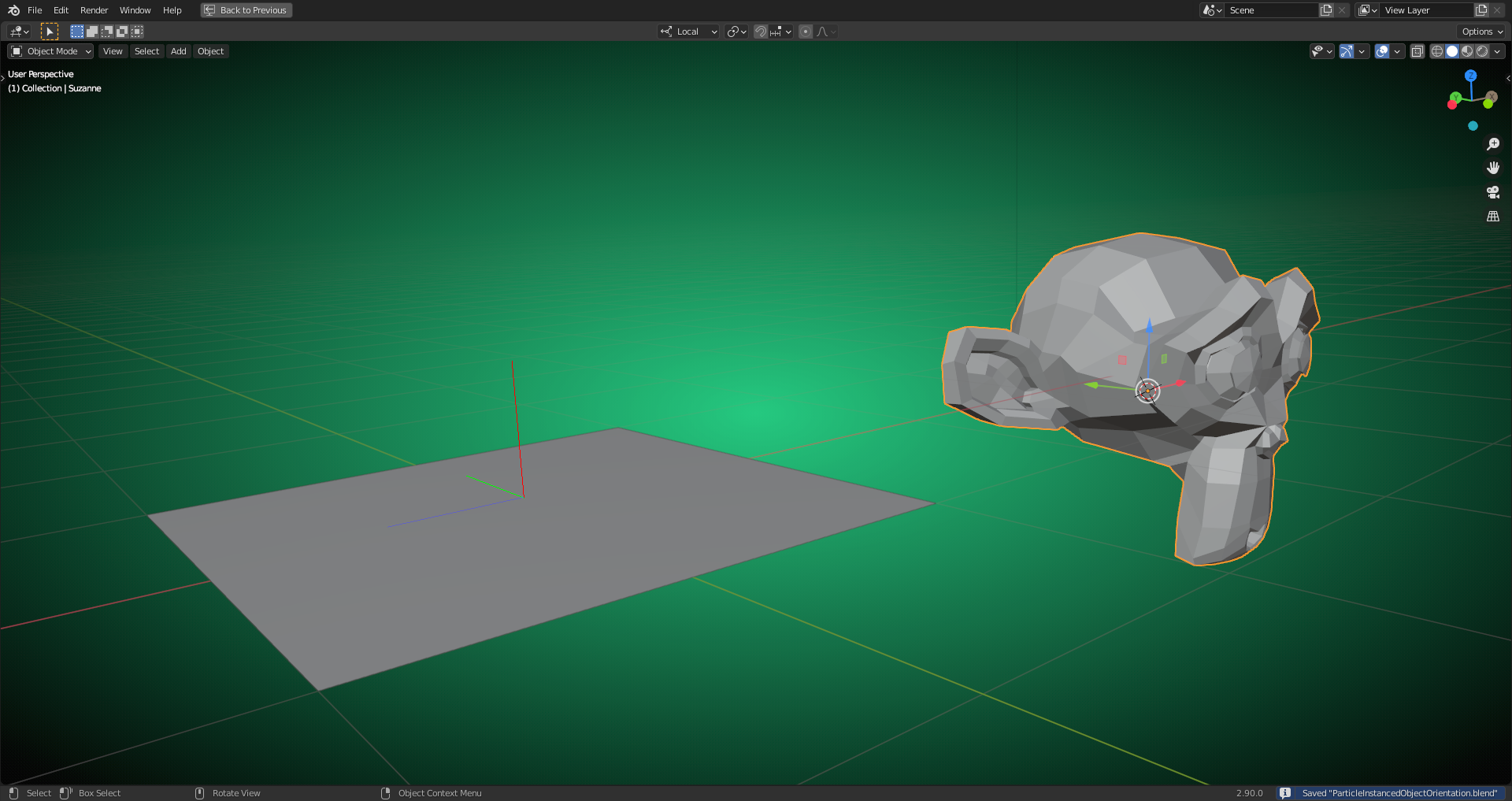
Task: Select material preview shading mode
Action: click(1466, 51)
